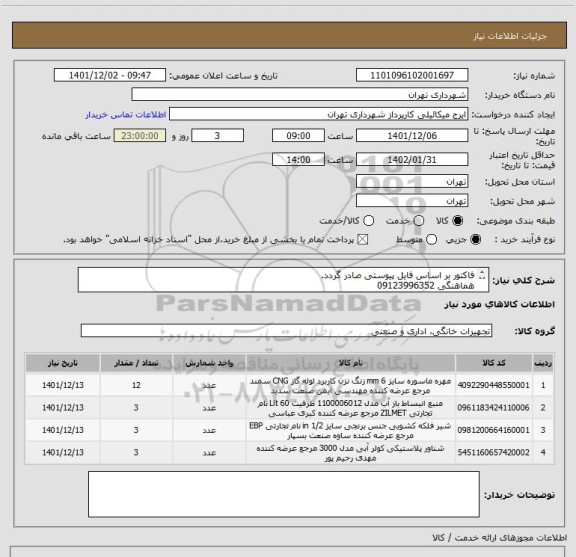
Task: Click the ZILMET منبع انبساط item name
Action: click(350, 408)
